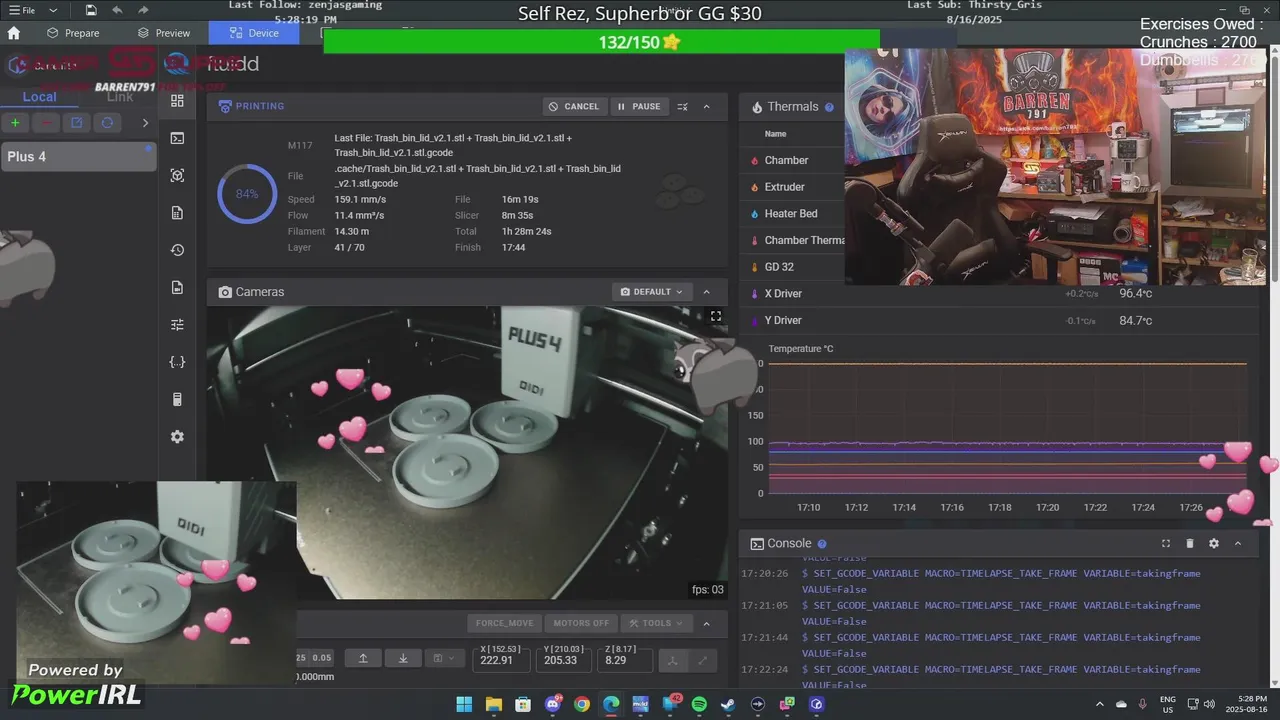The image size is (1280, 720).
Task: Click the FORCE_MOVE button
Action: [x=505, y=623]
